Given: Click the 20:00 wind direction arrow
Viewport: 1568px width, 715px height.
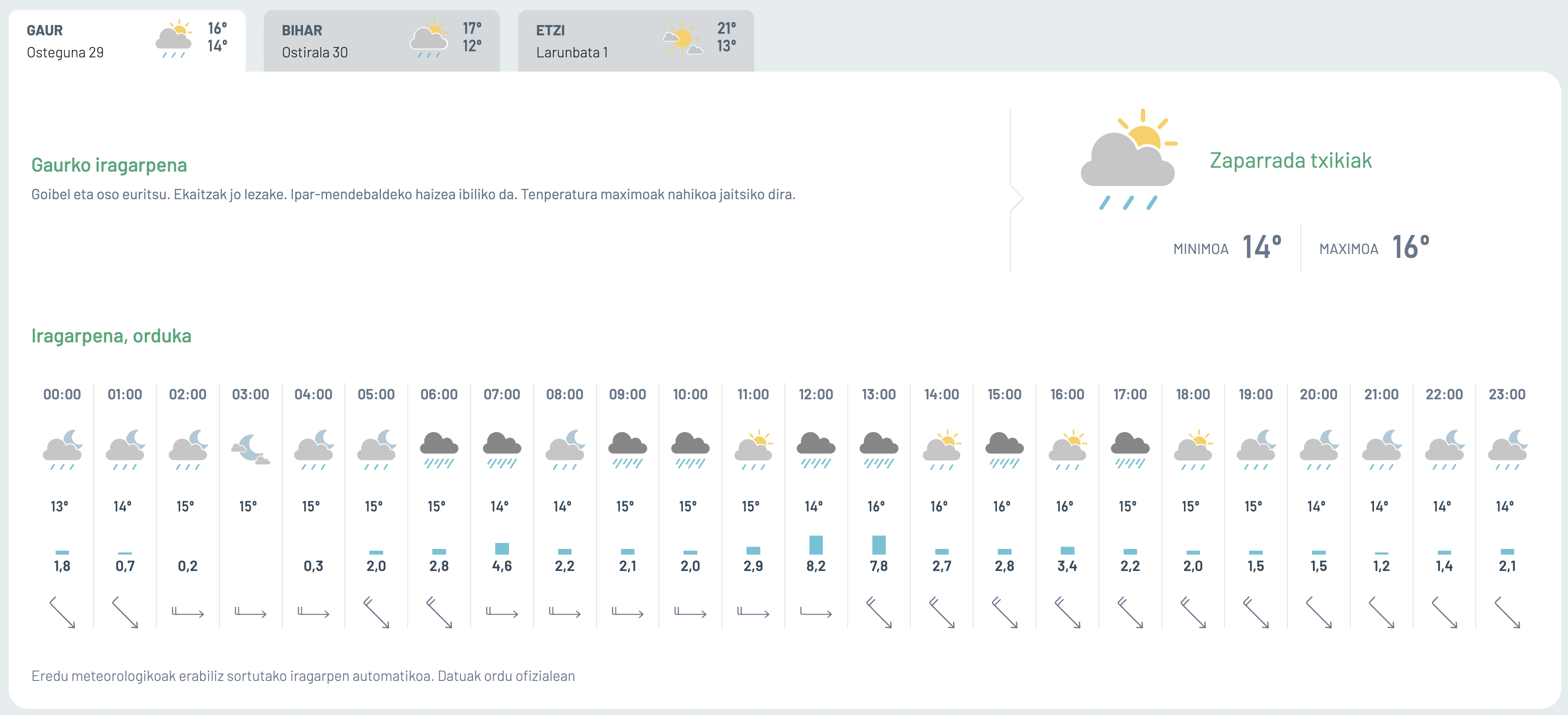Looking at the screenshot, I should point(1319,612).
